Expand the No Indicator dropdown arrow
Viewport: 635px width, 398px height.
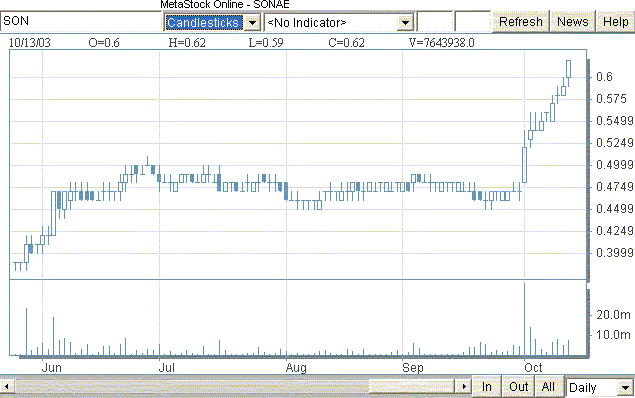(405, 22)
